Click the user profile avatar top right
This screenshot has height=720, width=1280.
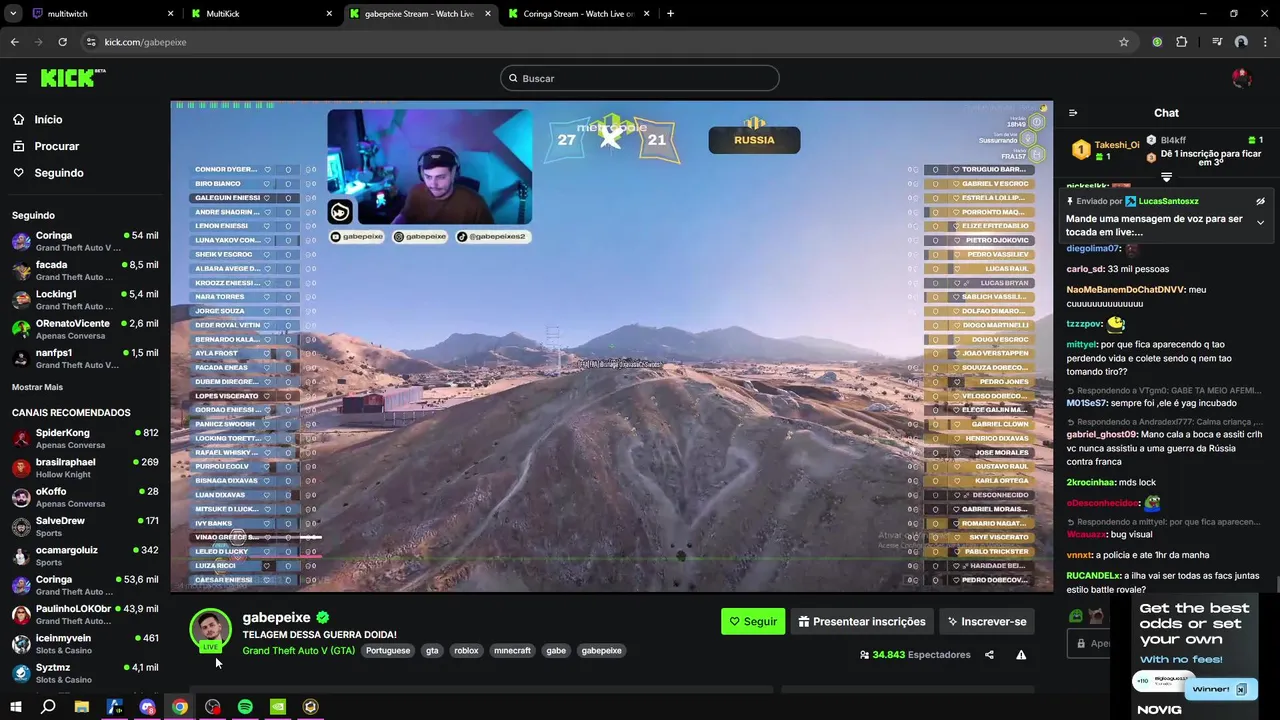1241,78
